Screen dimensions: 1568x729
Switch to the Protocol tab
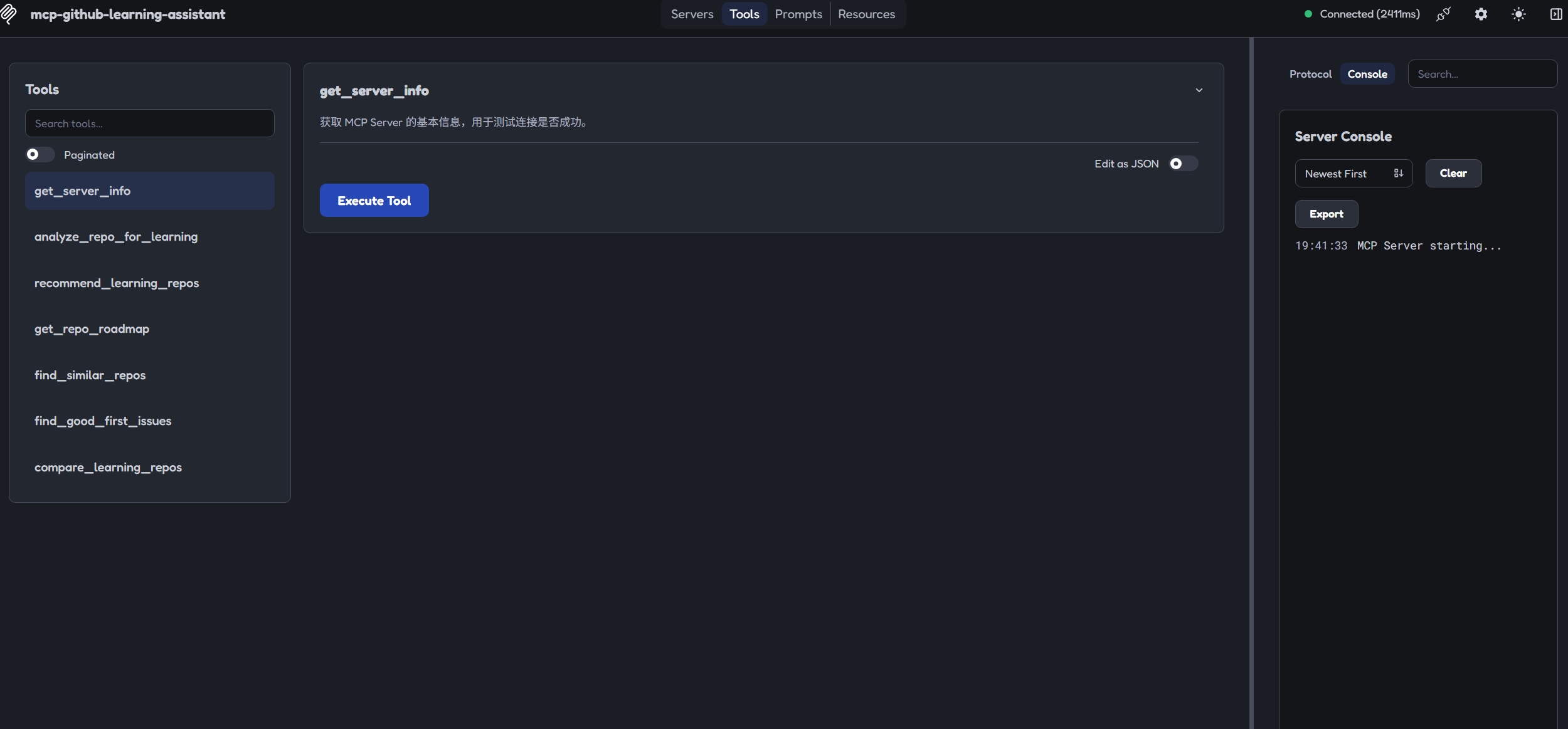pos(1310,74)
